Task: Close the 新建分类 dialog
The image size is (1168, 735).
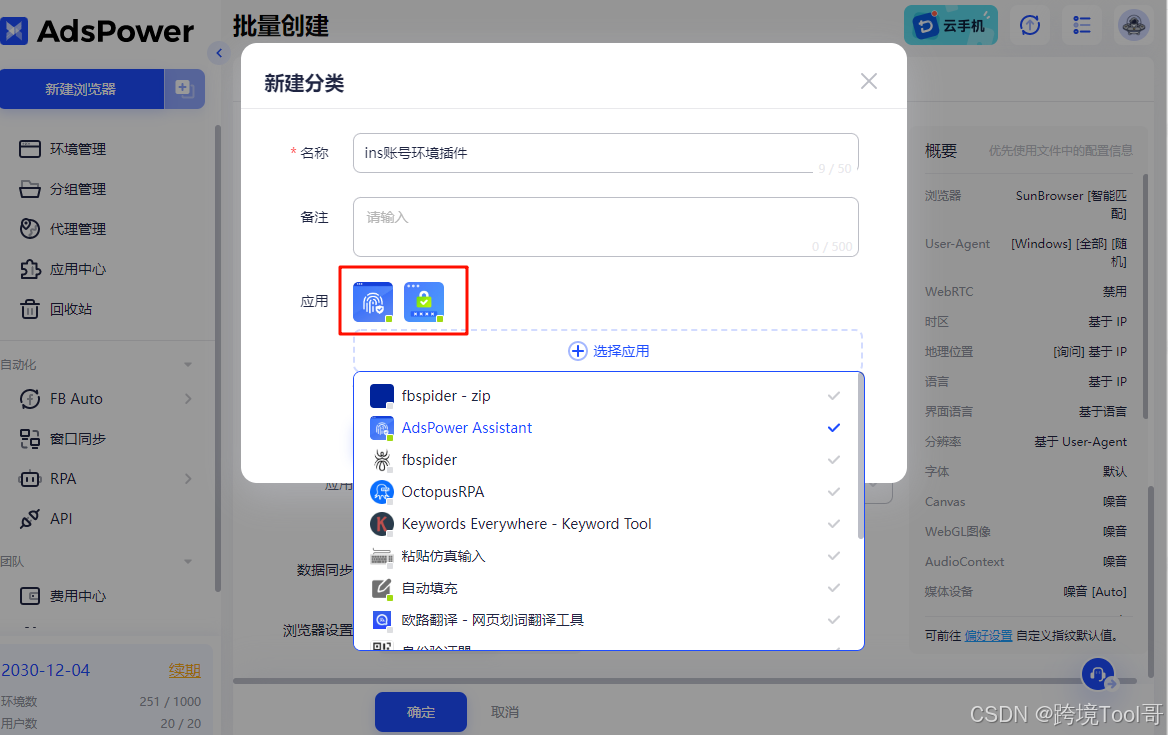Action: (869, 81)
